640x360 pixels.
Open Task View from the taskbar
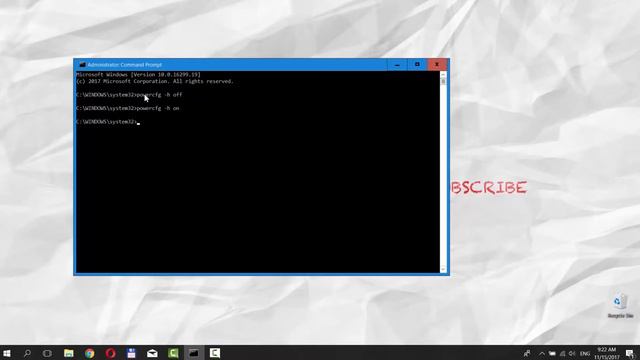click(x=47, y=353)
